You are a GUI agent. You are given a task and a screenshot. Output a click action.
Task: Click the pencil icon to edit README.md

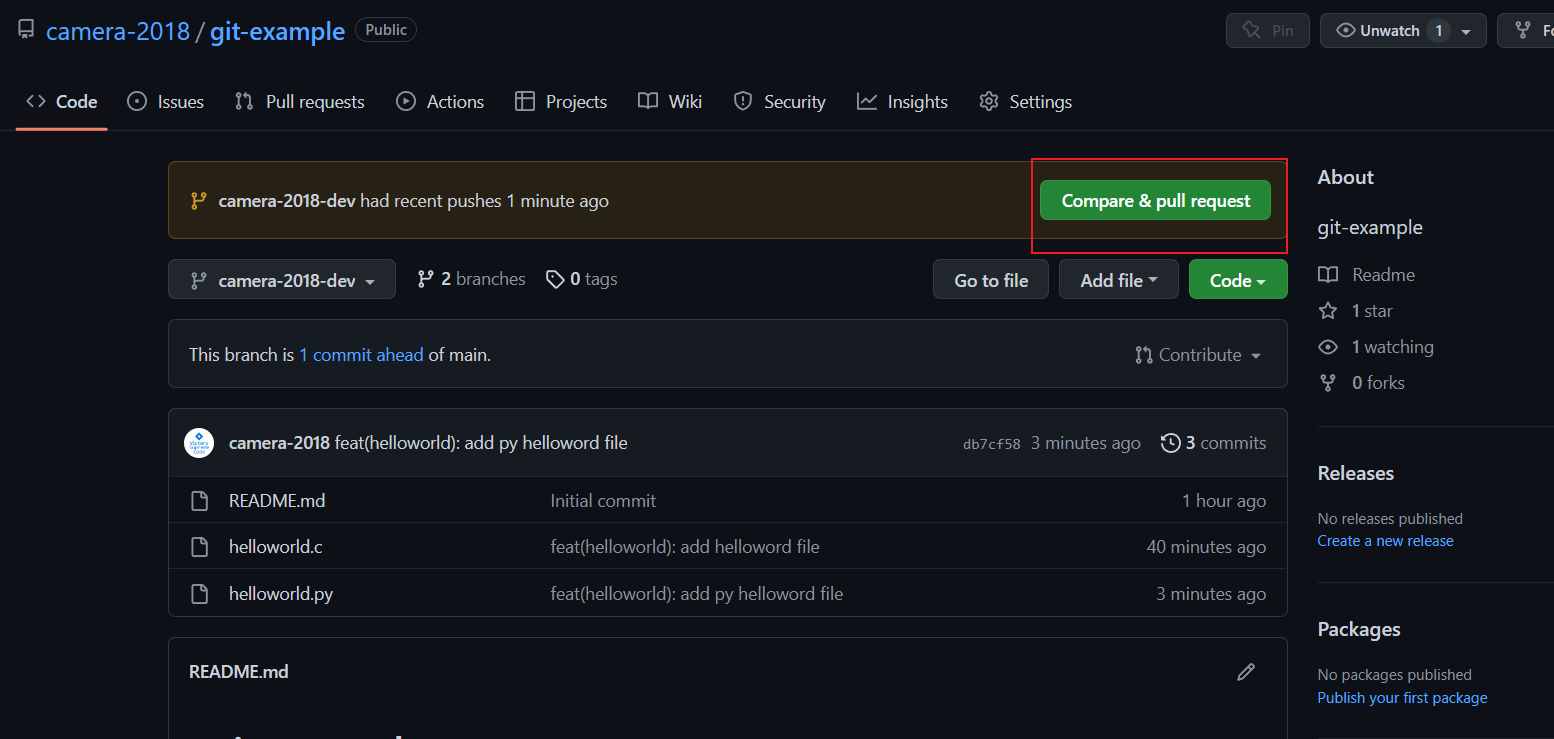point(1245,672)
